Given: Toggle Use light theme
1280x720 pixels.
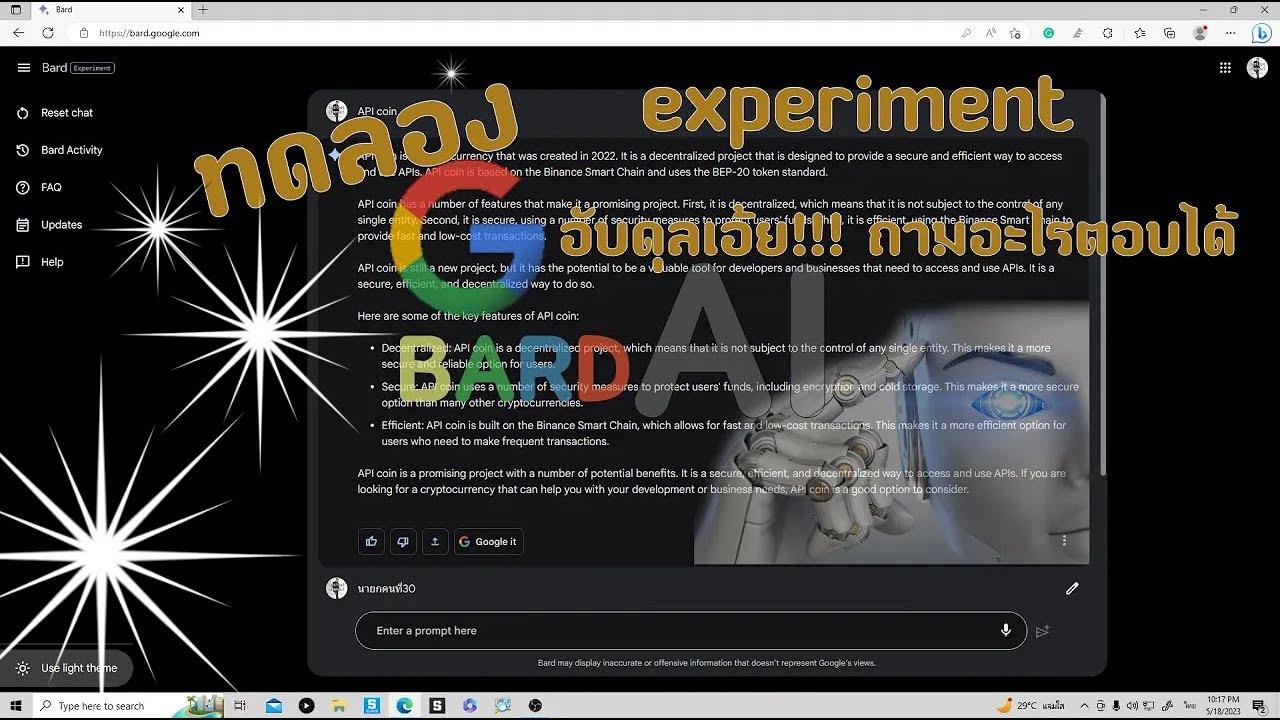Looking at the screenshot, I should pos(67,668).
